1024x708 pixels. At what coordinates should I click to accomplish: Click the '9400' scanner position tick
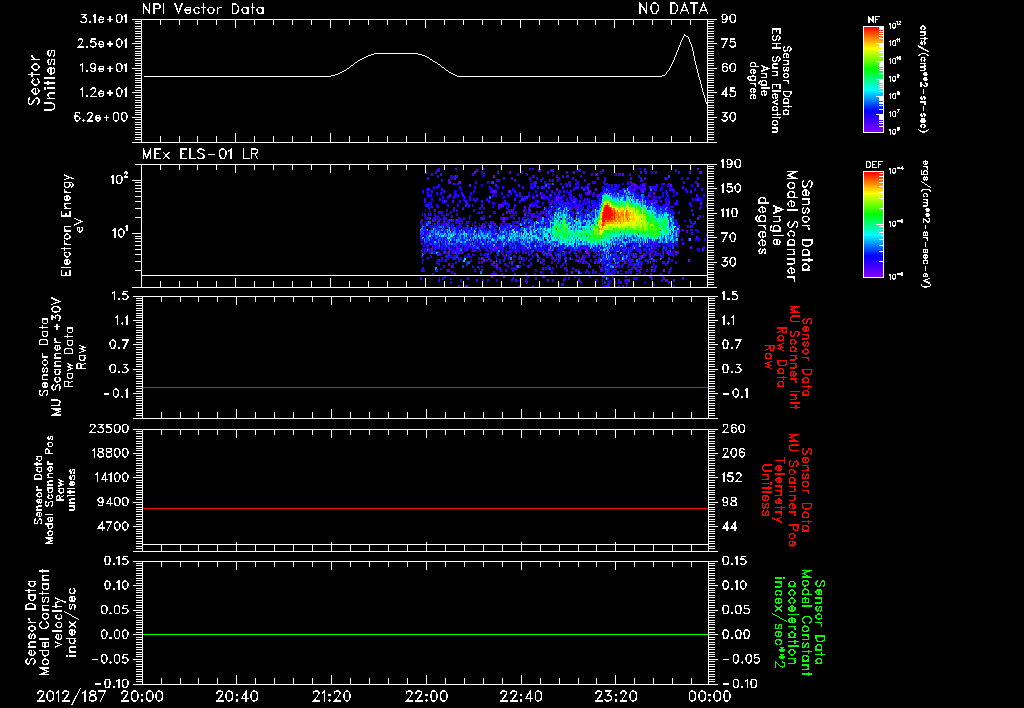point(112,502)
